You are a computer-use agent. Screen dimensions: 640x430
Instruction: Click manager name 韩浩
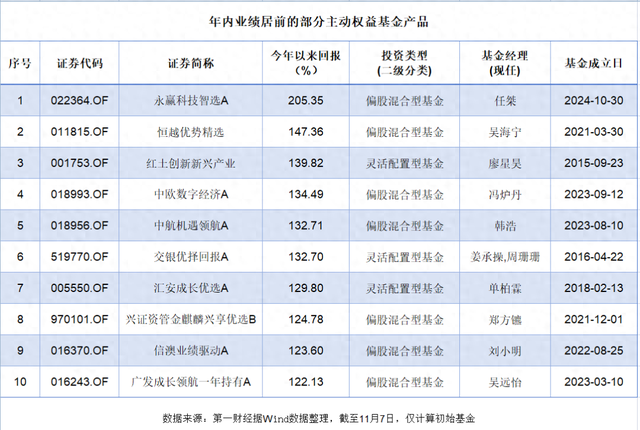[505, 226]
